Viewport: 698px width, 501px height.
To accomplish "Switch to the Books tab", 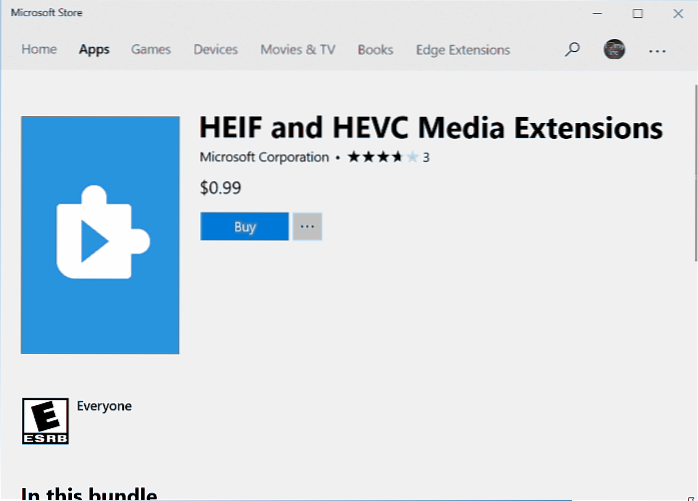I will 375,50.
